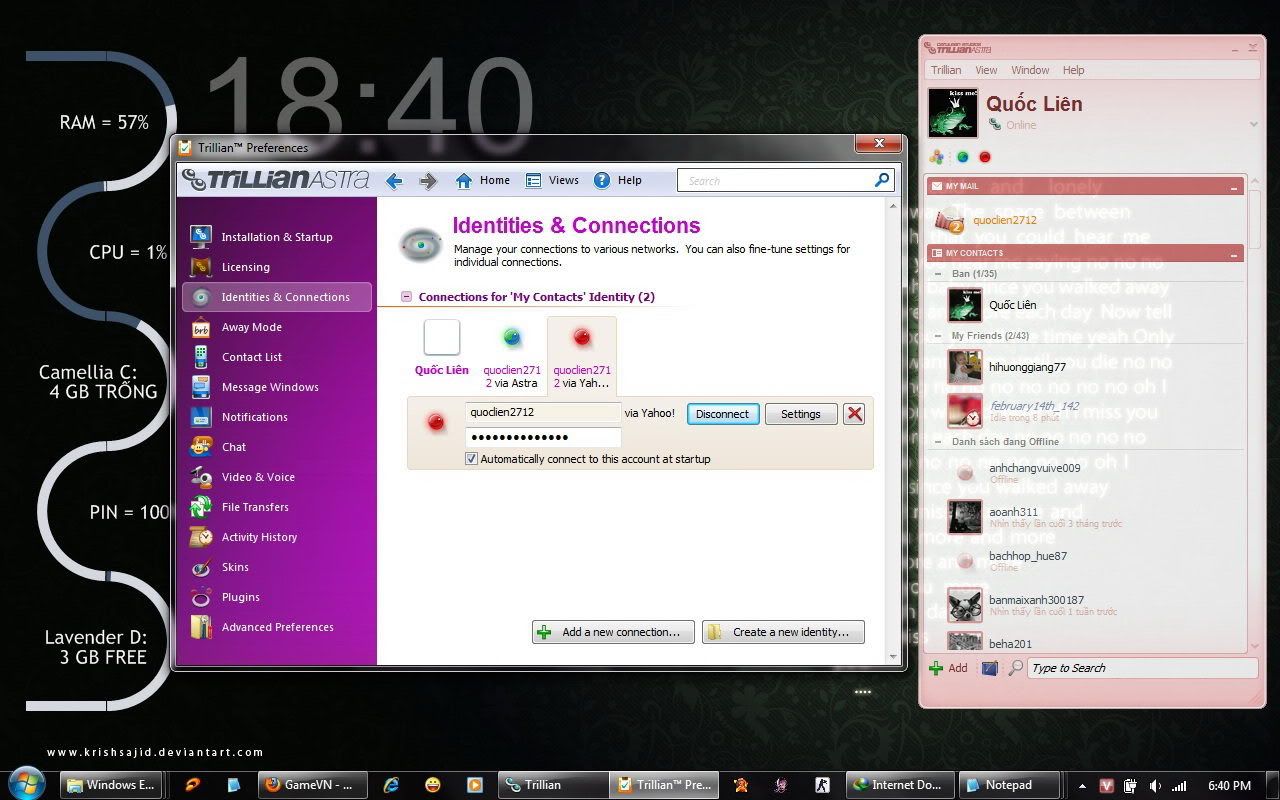Viewport: 1280px width, 800px height.
Task: Click Add contact button at bottom
Action: point(948,668)
